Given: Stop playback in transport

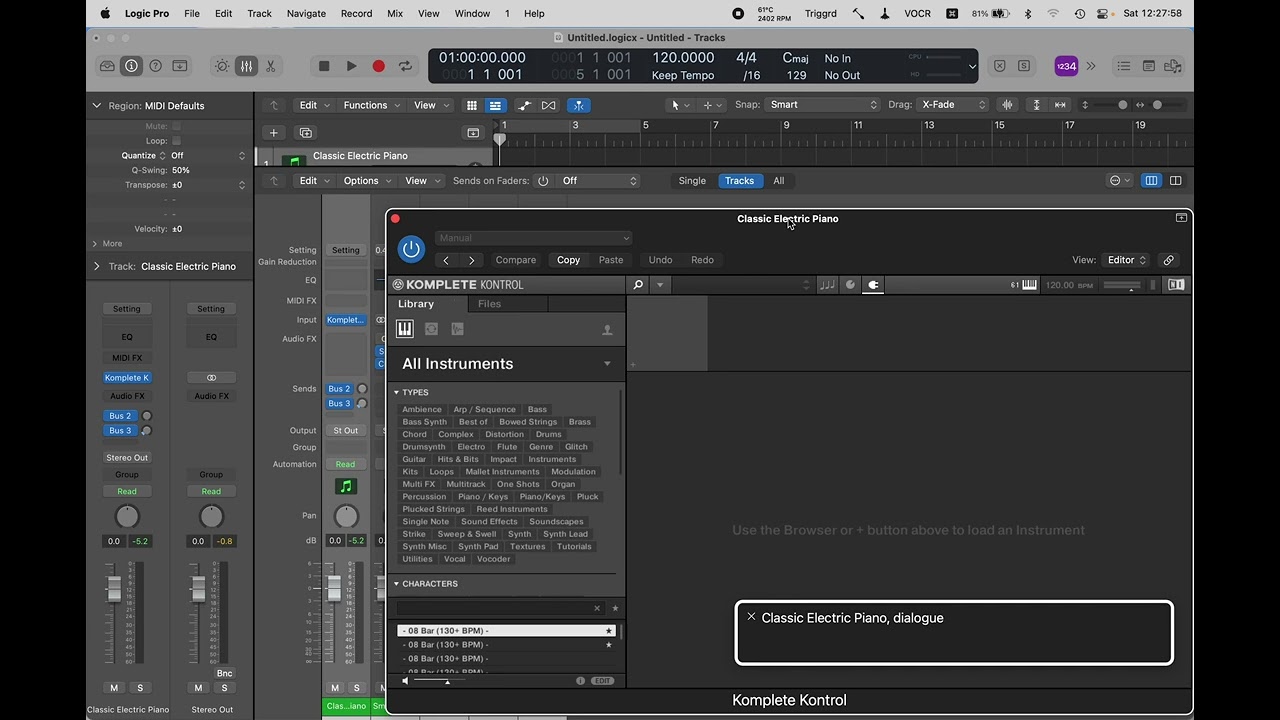Looking at the screenshot, I should tap(324, 66).
